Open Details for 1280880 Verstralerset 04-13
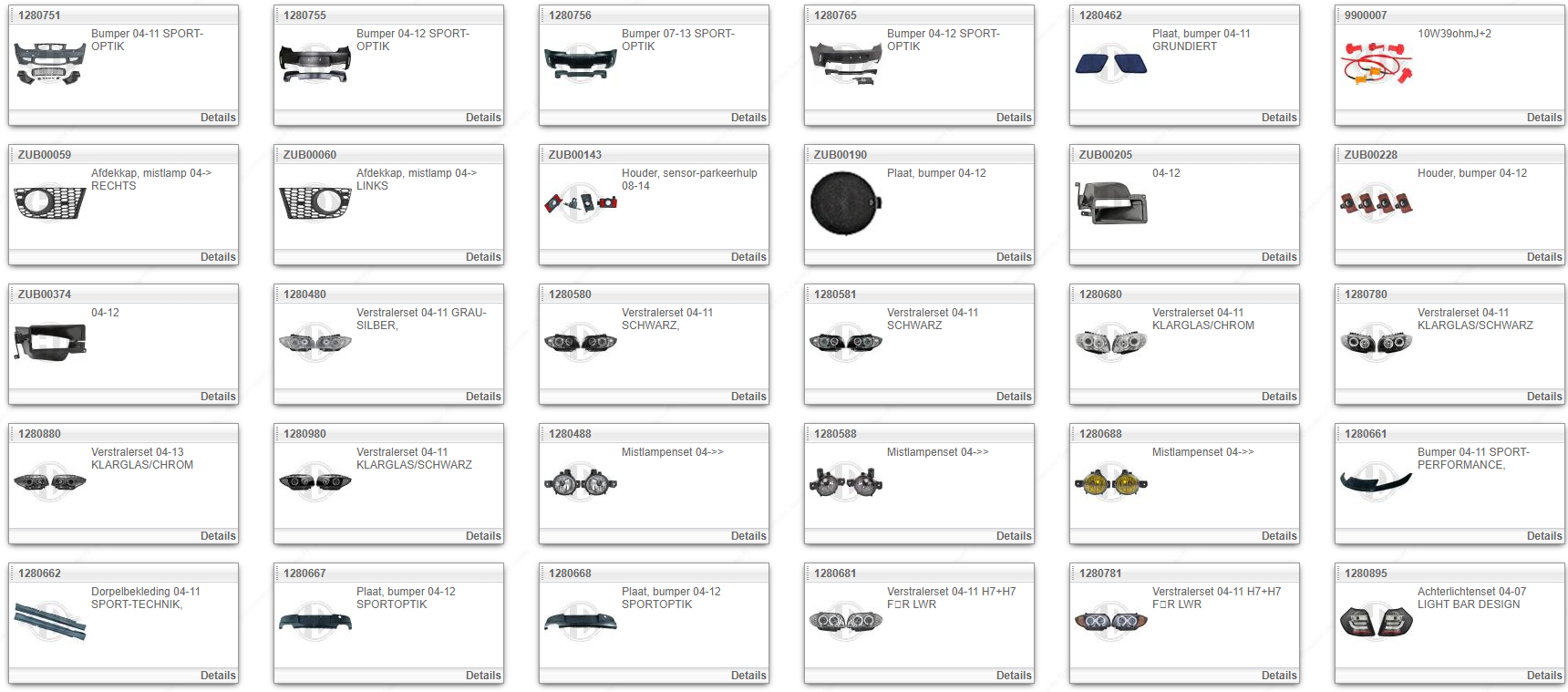 [x=218, y=536]
